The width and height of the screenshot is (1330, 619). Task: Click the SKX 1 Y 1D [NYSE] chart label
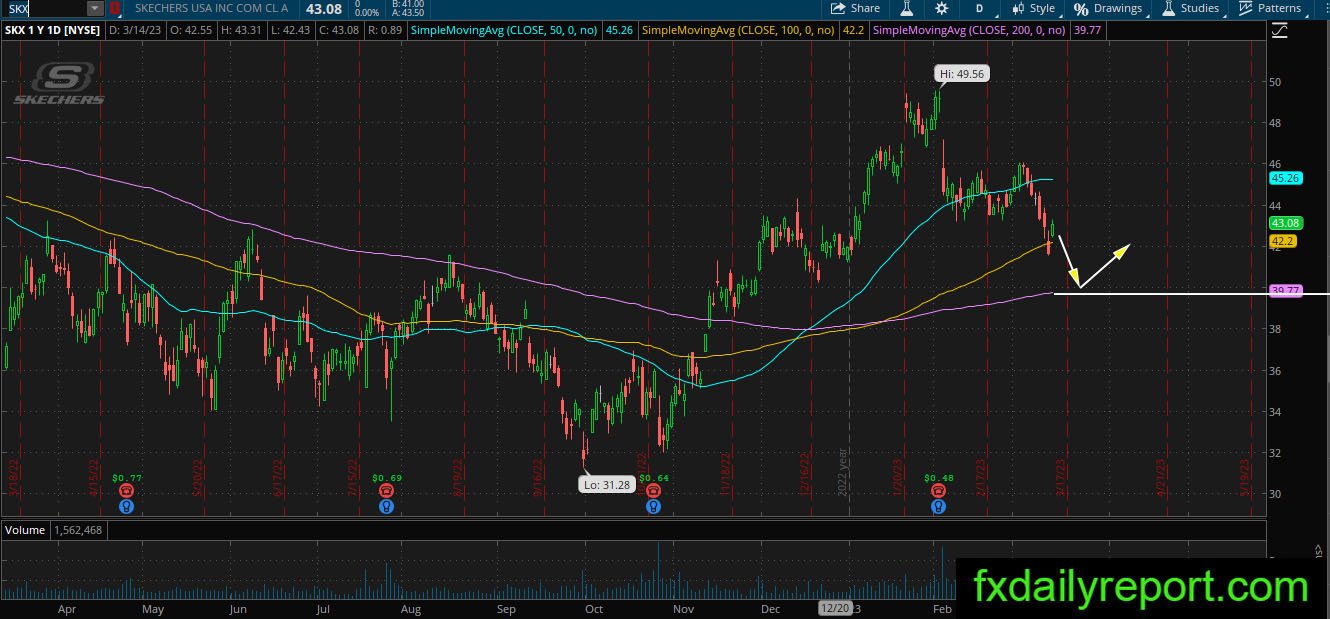51,31
